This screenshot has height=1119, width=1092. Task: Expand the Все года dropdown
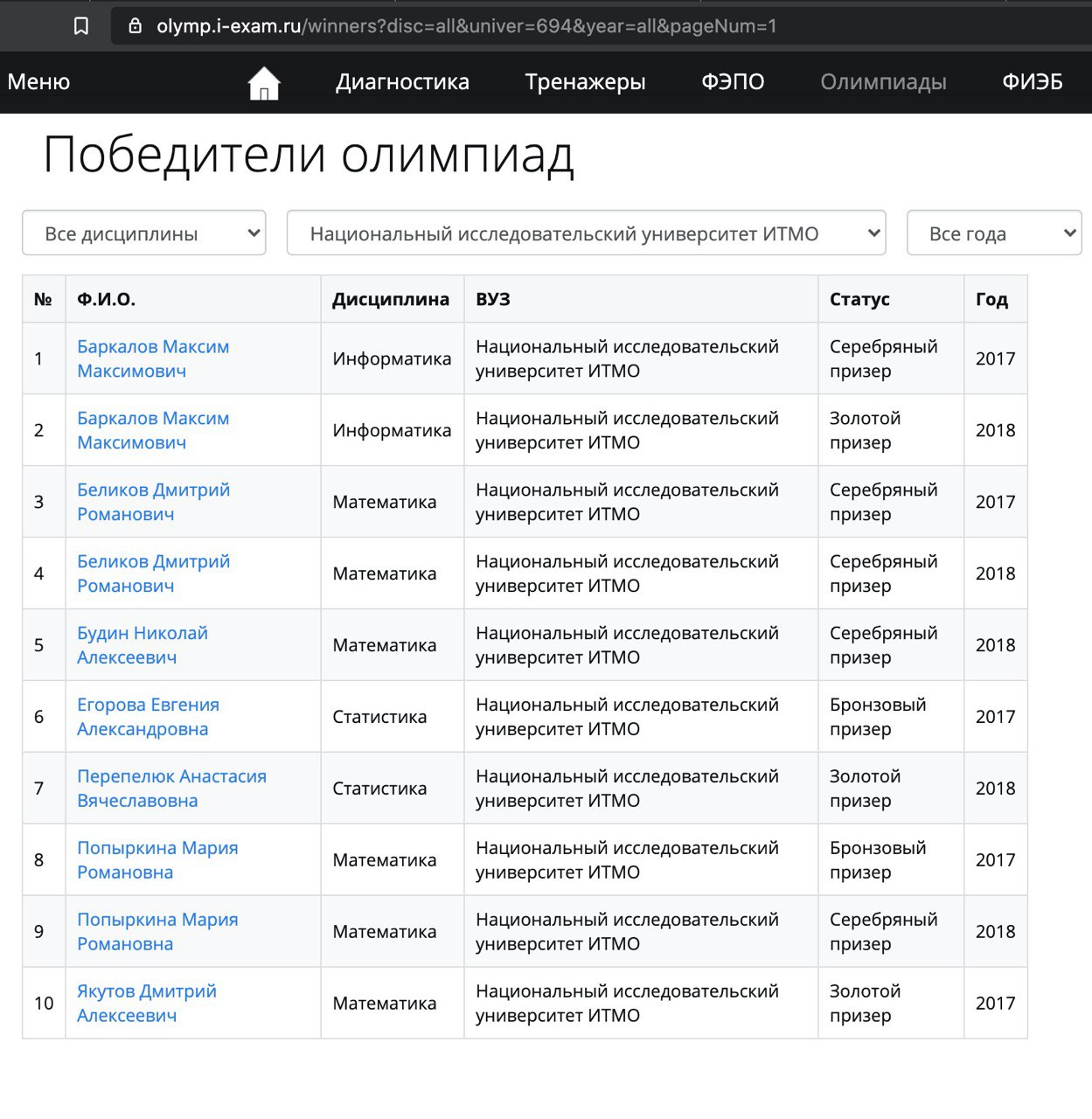[994, 233]
